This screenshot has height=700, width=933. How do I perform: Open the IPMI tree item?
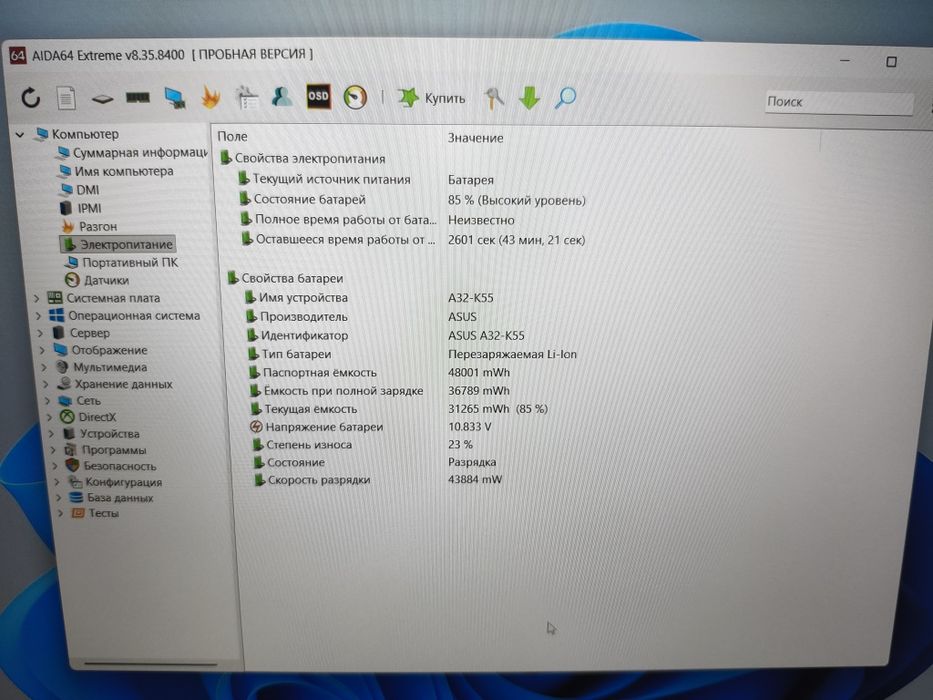[89, 208]
